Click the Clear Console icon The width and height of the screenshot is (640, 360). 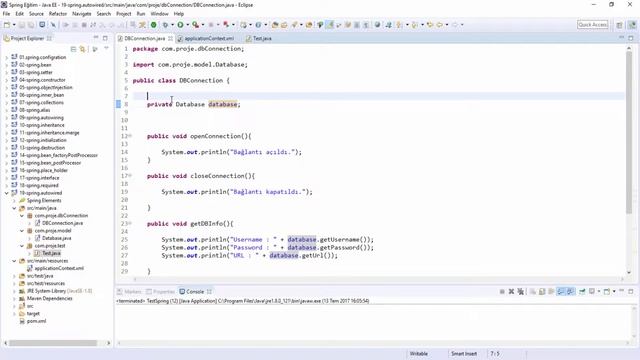pyautogui.click(x=533, y=291)
